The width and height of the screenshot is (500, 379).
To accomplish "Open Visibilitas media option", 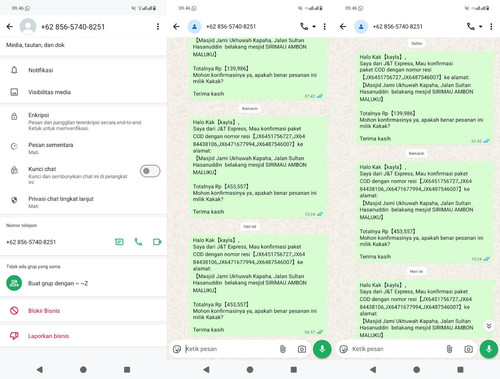I will pyautogui.click(x=83, y=92).
